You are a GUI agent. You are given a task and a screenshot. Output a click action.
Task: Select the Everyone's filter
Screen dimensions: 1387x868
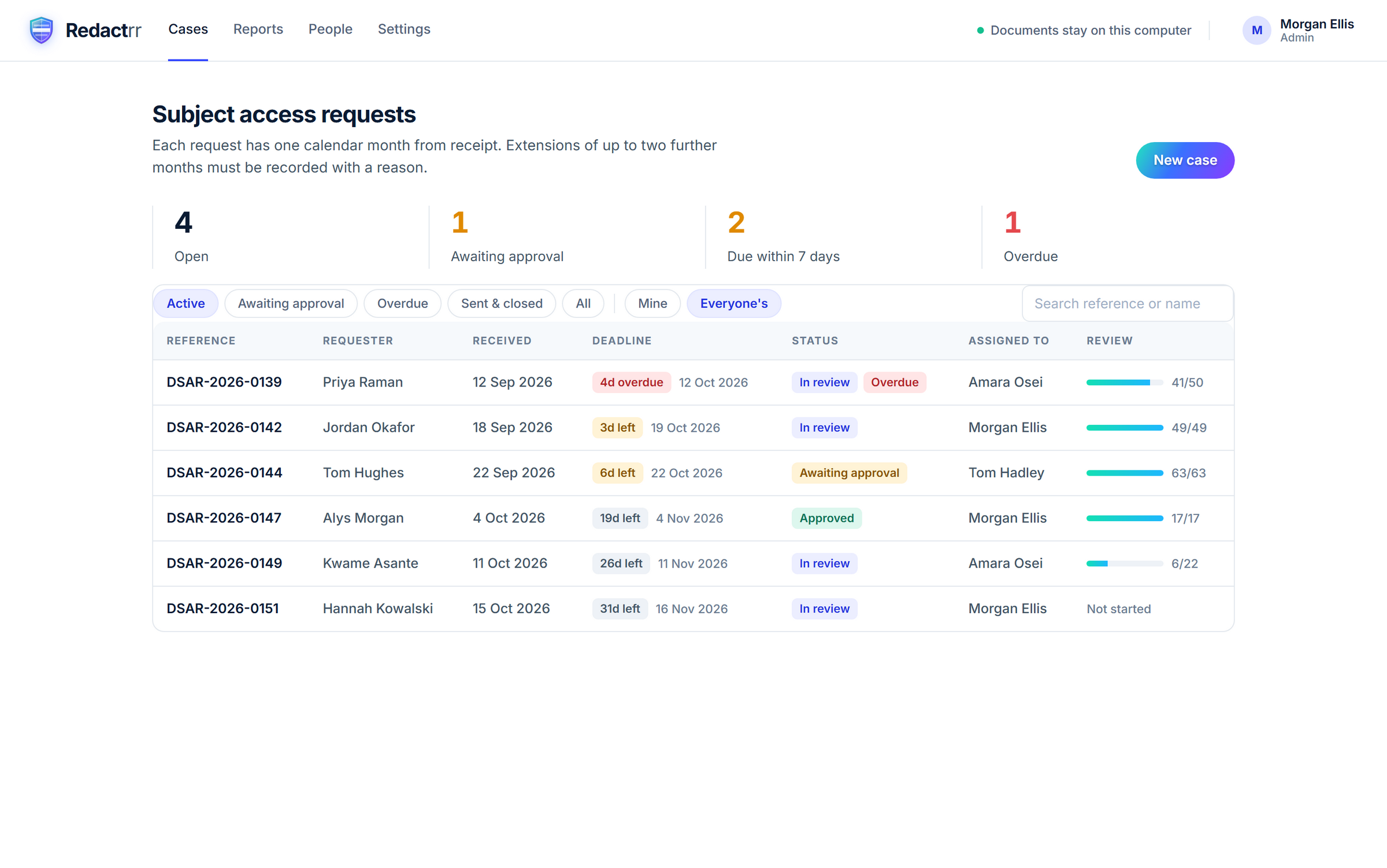click(734, 303)
